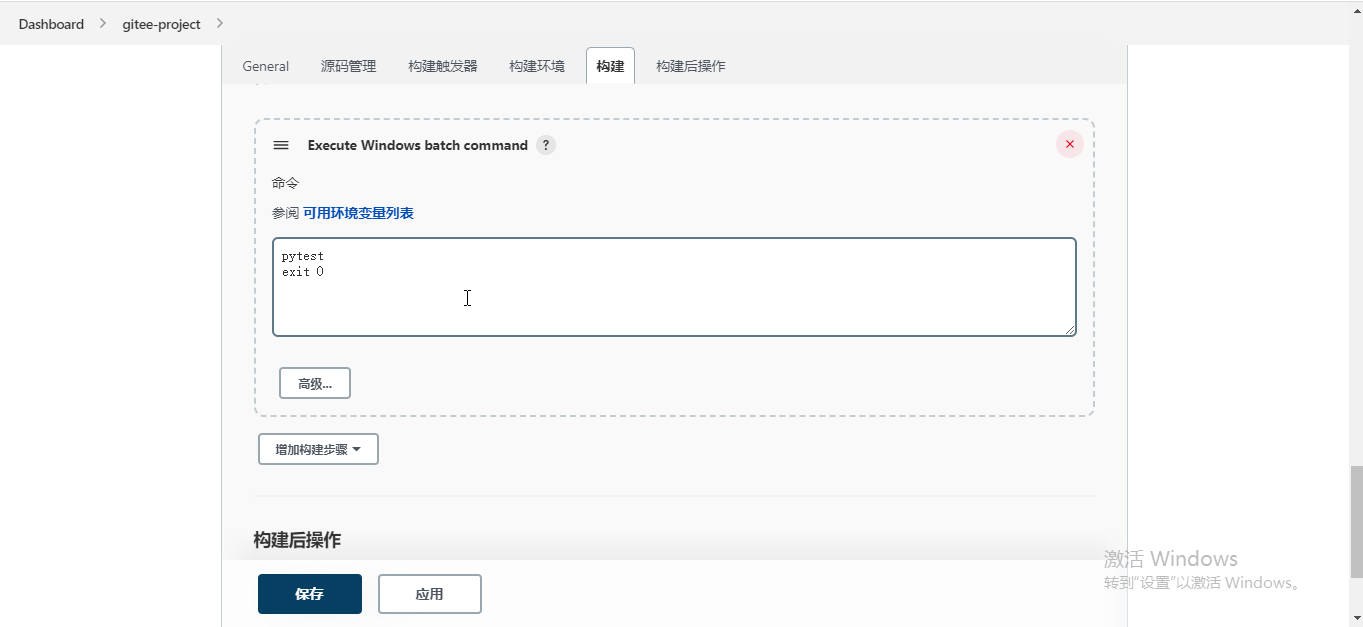The image size is (1363, 627).
Task: Switch to the 构建环境 tab
Action: click(x=537, y=66)
